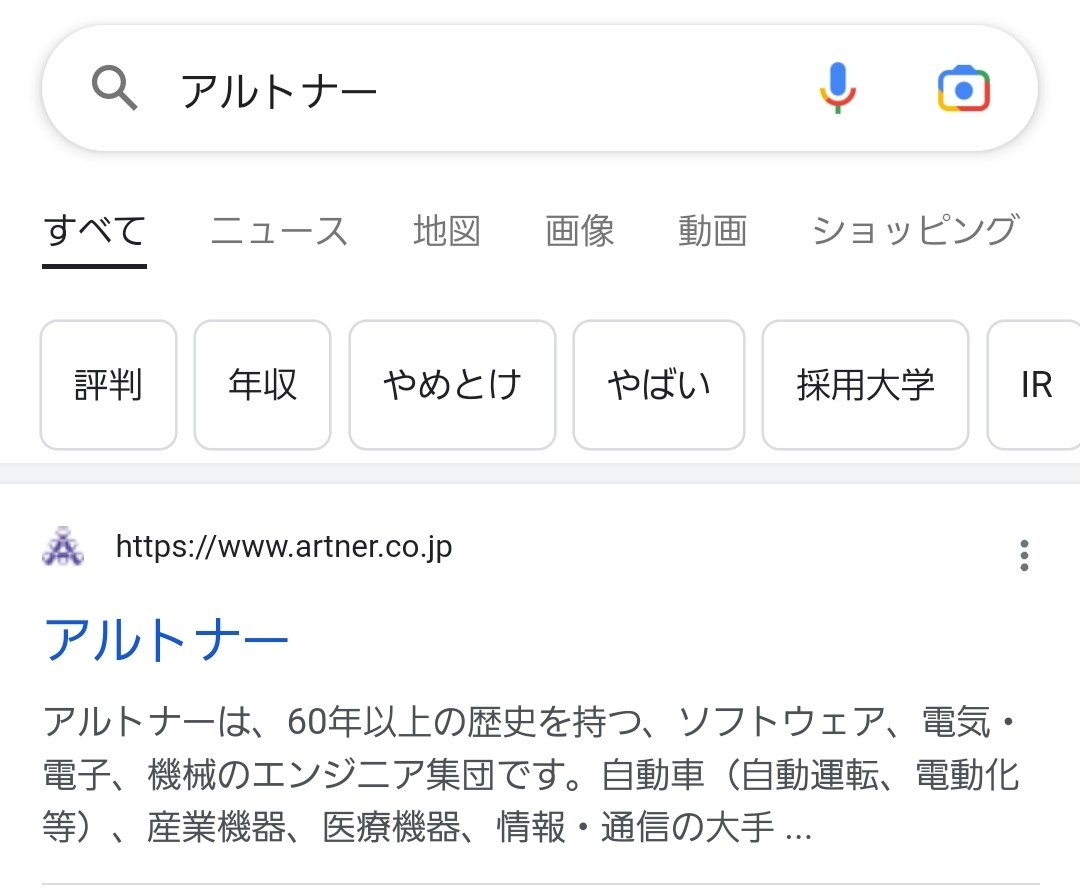1080x892 pixels.
Task: Tap the magnifying glass search icon
Action: (114, 88)
